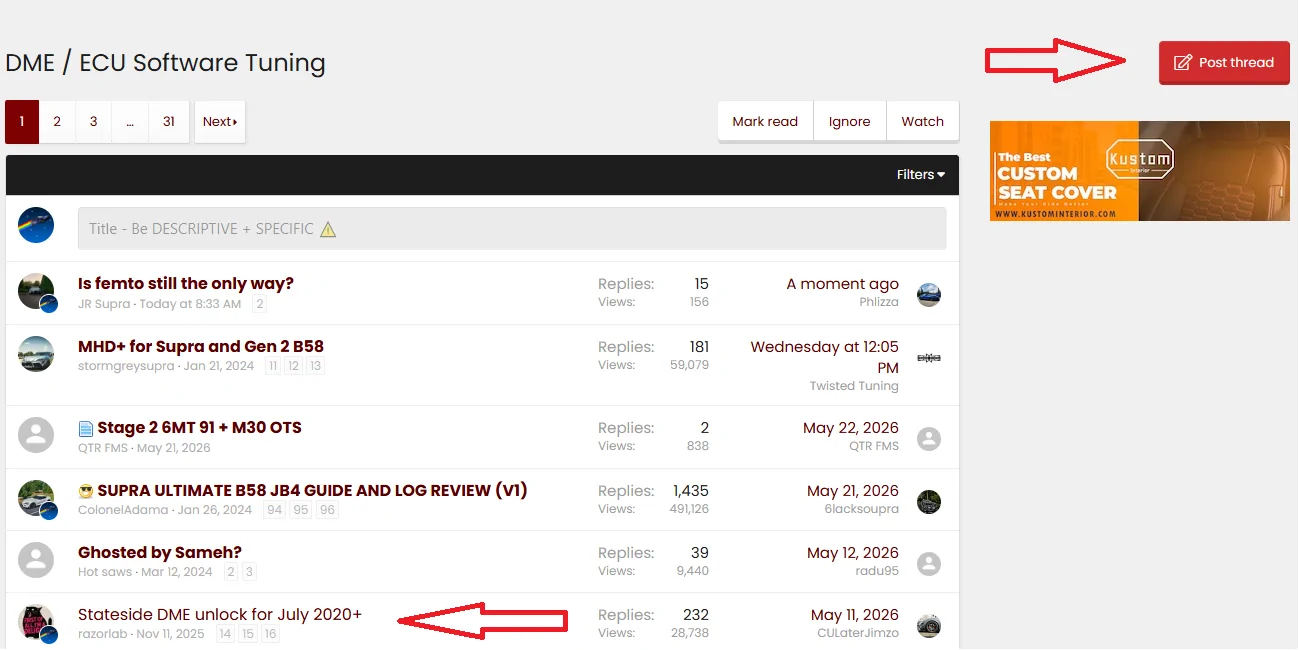
Task: Click ColonelAdama author name
Action: coord(124,510)
